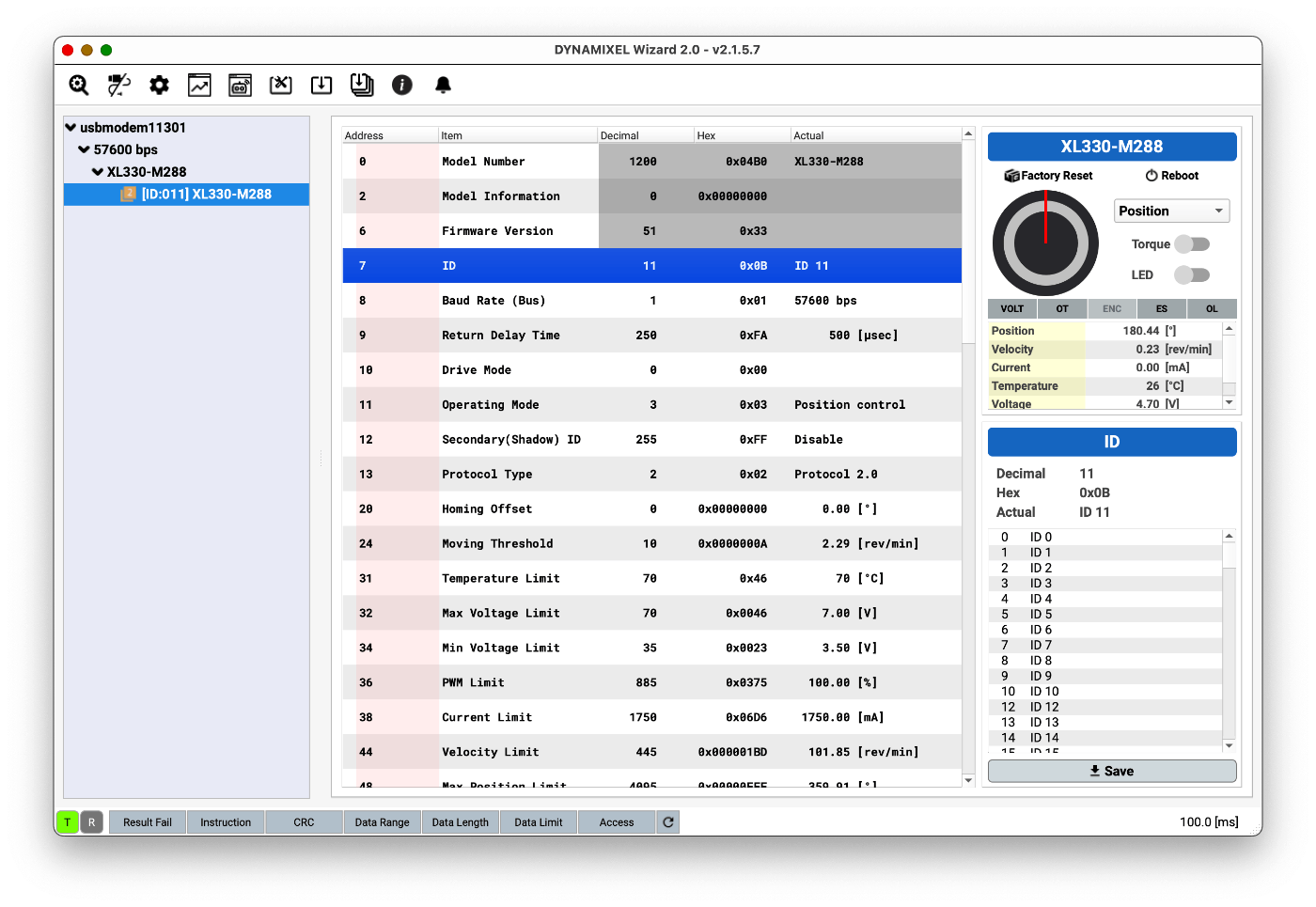Open the Graph chart toolbar icon
This screenshot has width=1316, height=907.
tap(199, 86)
